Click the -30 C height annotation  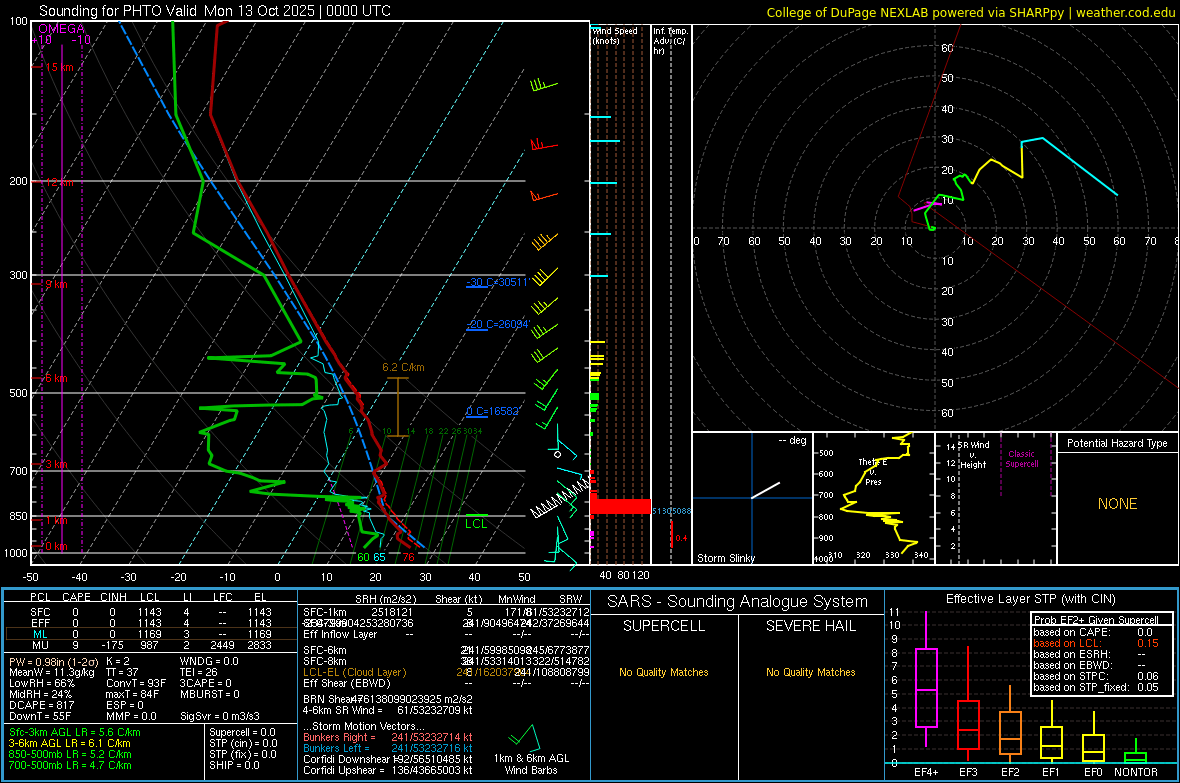[x=497, y=282]
